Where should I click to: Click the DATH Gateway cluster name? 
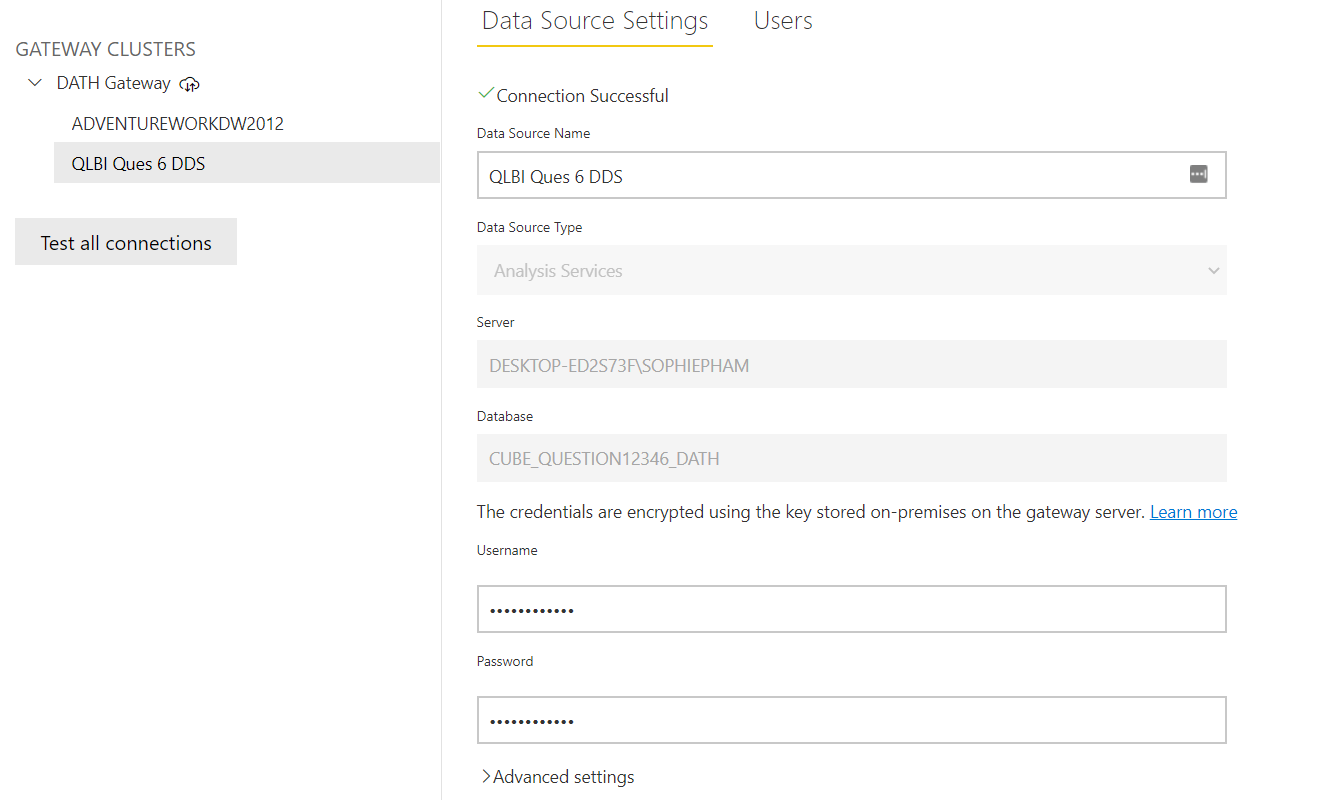click(x=113, y=83)
